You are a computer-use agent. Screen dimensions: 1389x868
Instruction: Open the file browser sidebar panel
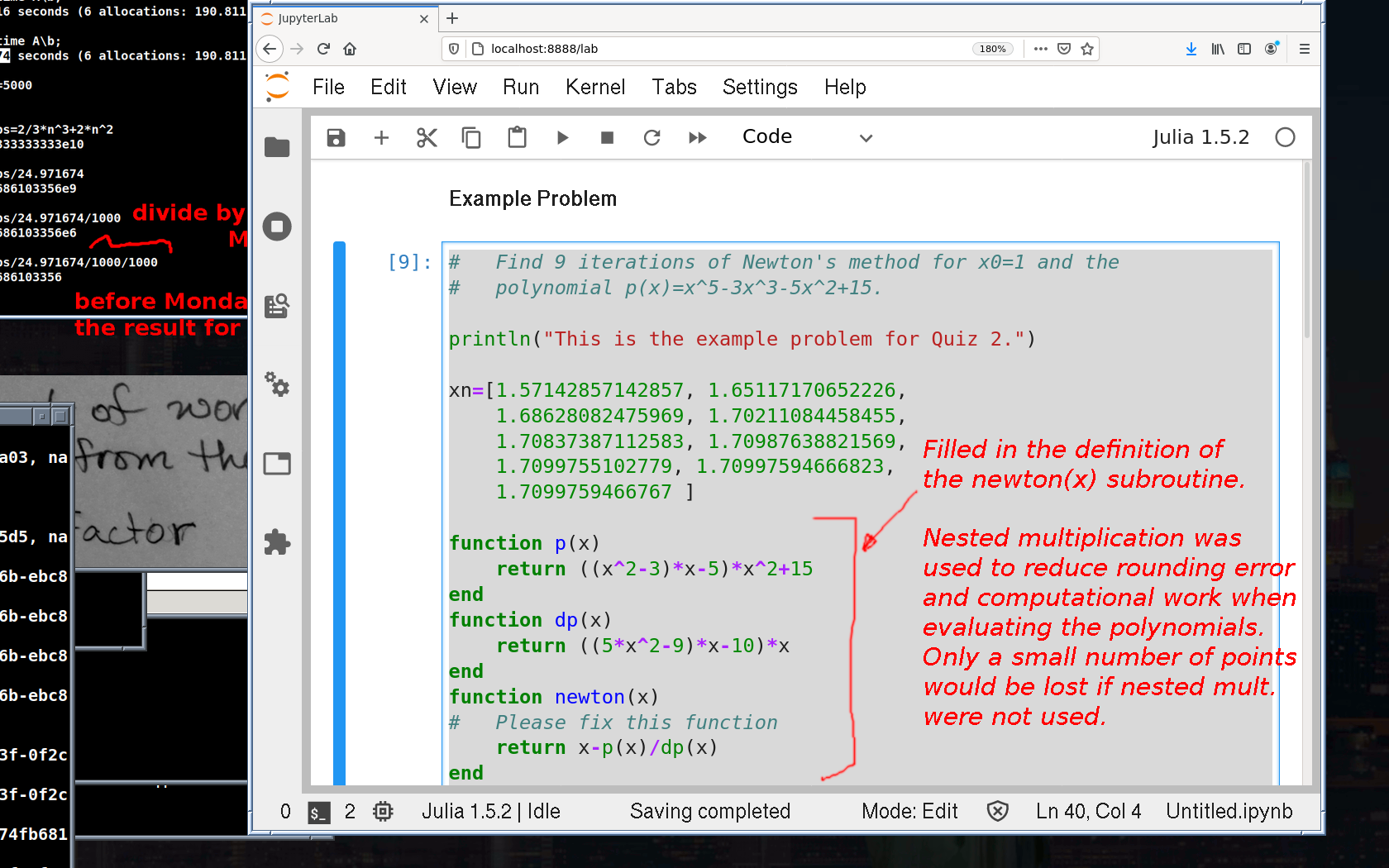click(x=277, y=147)
